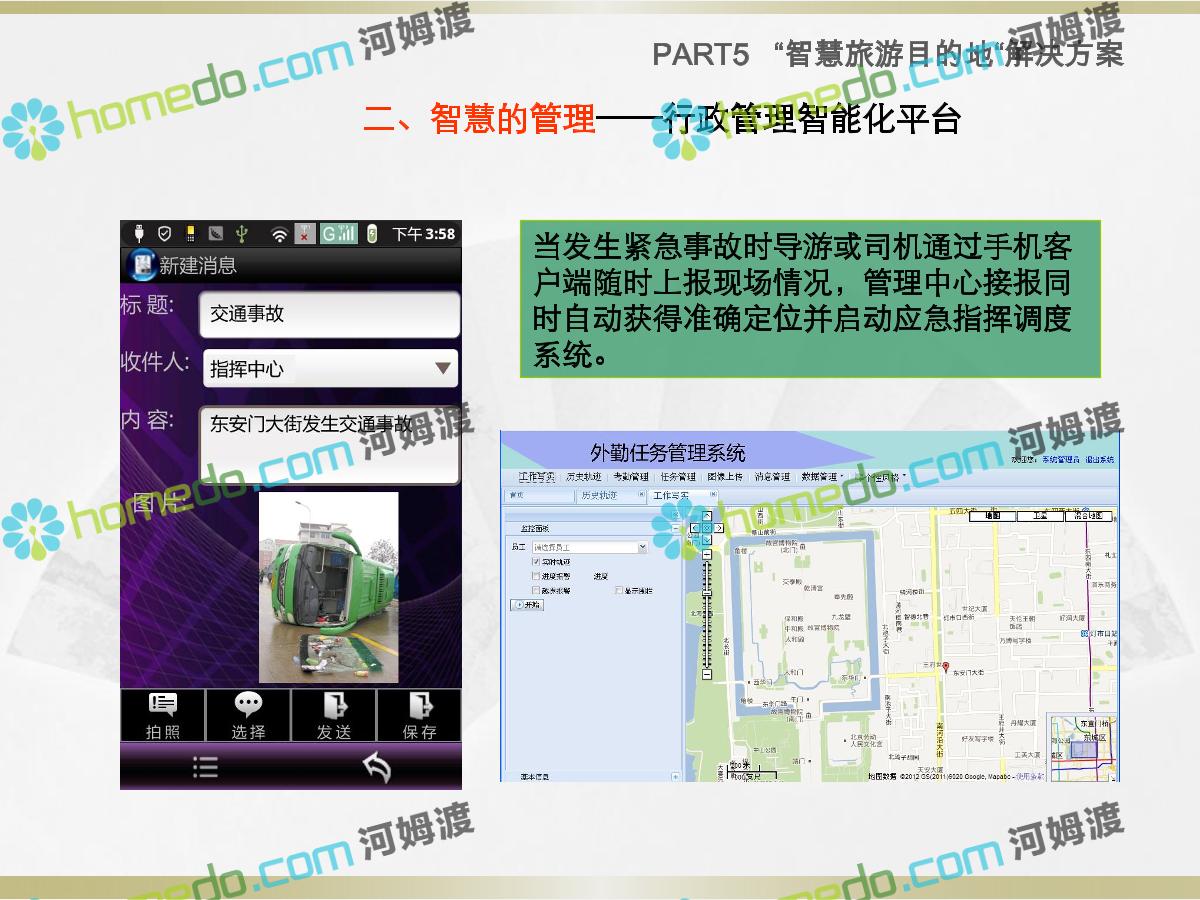Tap the 拍照 camera button
The height and width of the screenshot is (900, 1200).
click(162, 715)
